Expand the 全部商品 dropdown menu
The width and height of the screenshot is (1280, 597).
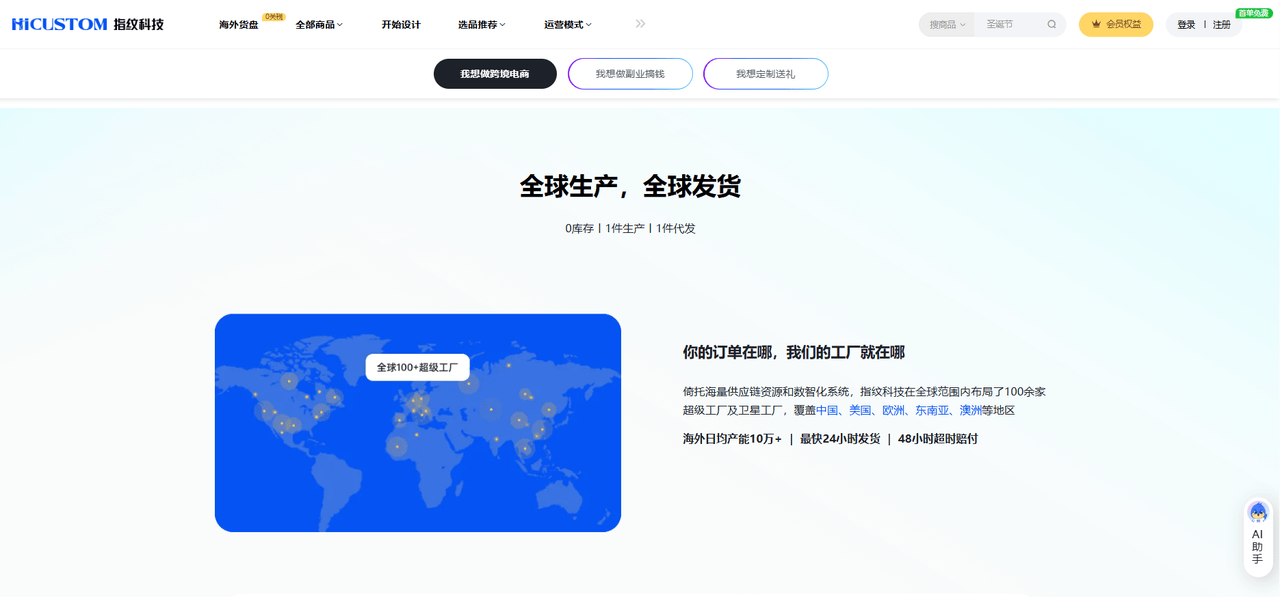(x=318, y=25)
